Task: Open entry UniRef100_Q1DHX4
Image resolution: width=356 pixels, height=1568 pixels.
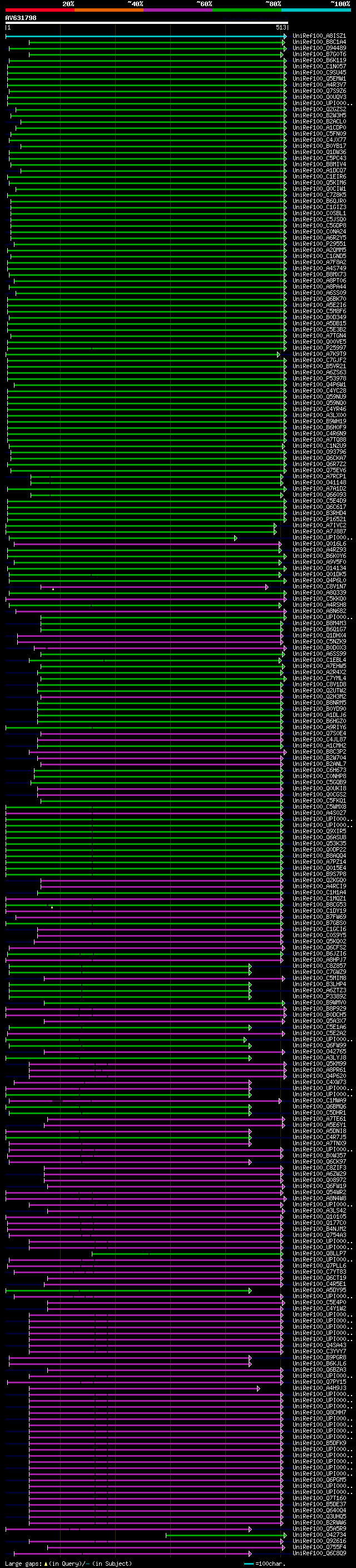Action: (319, 636)
